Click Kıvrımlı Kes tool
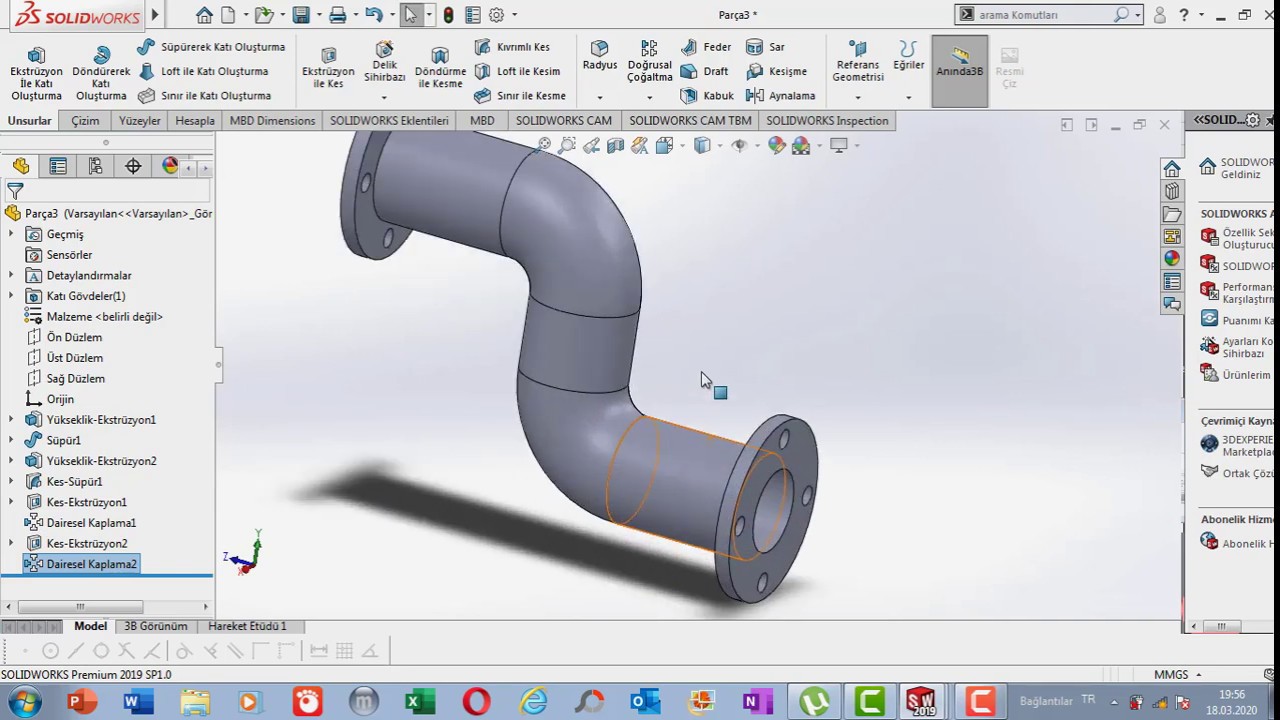The height and width of the screenshot is (720, 1280). pyautogui.click(x=512, y=47)
